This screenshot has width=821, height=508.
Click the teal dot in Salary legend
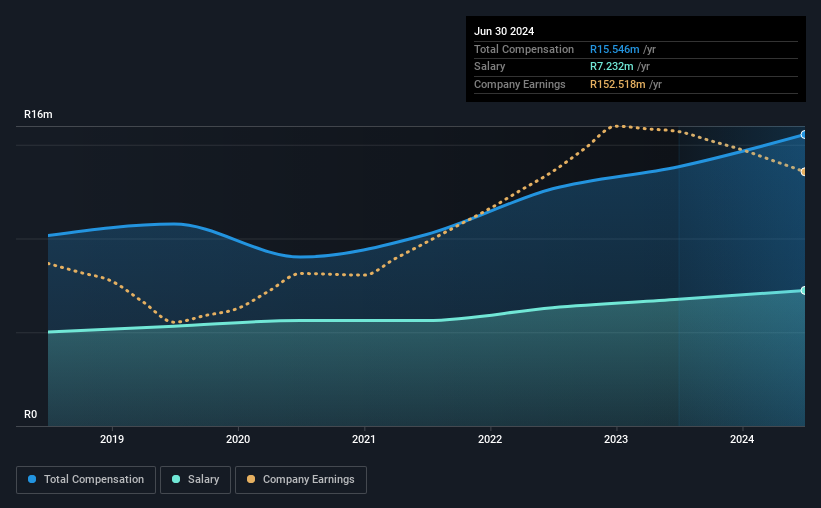176,479
